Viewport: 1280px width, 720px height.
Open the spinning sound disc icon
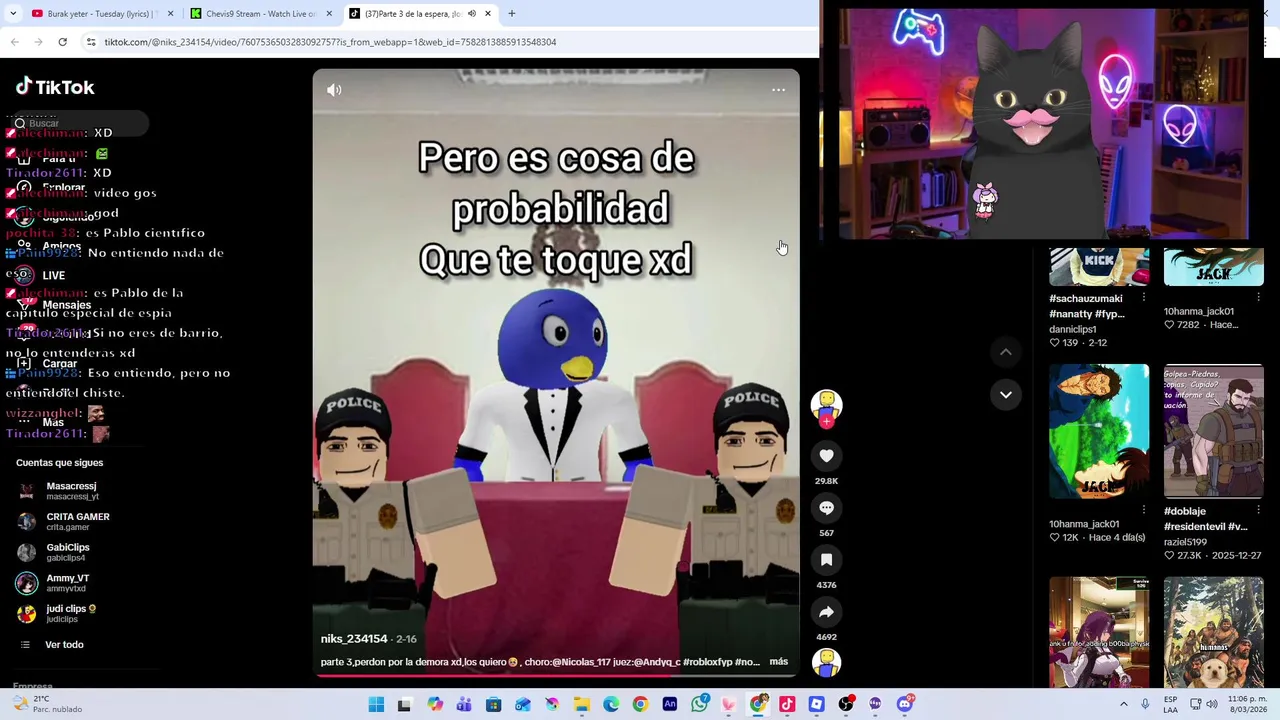coord(826,662)
